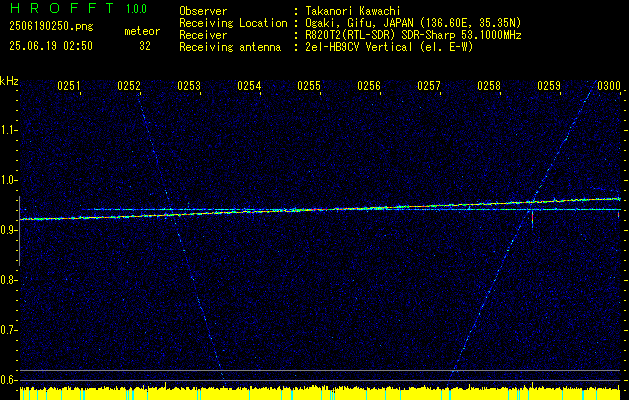Click the 0259 time marker
Screen dimensions: 629x400
pos(548,85)
